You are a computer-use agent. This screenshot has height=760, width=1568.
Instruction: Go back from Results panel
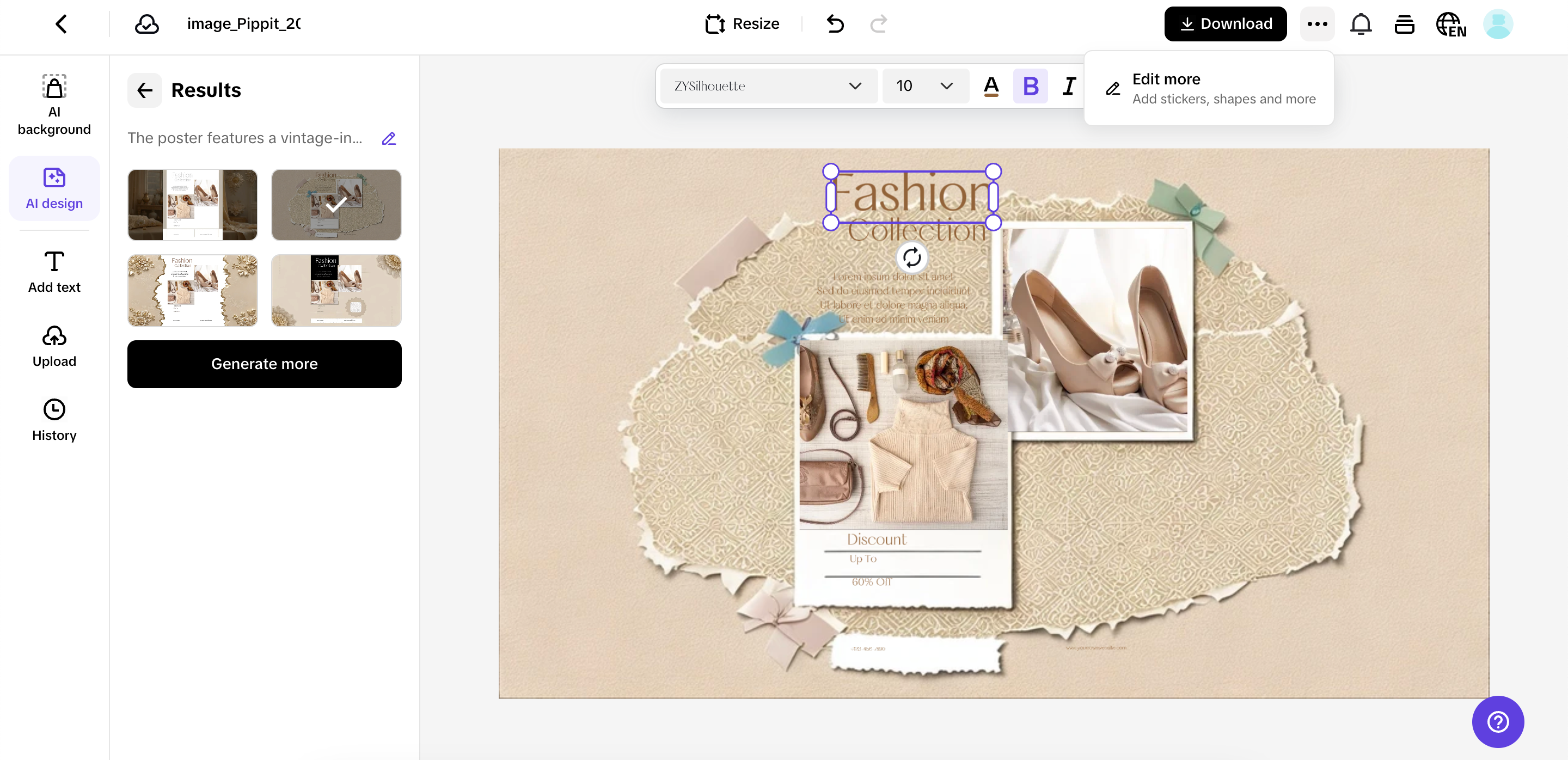(x=145, y=90)
